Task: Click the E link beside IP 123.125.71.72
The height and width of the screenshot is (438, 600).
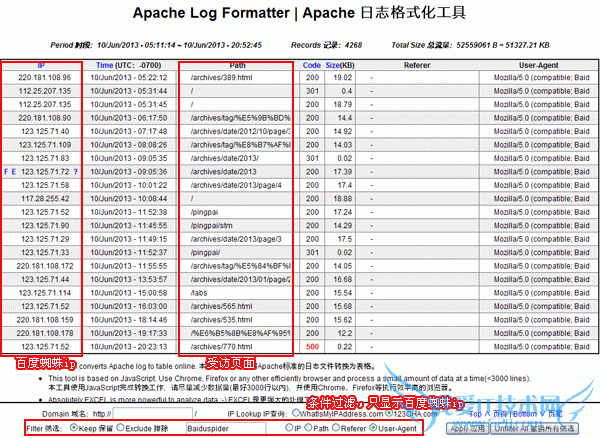Action: pyautogui.click(x=13, y=172)
